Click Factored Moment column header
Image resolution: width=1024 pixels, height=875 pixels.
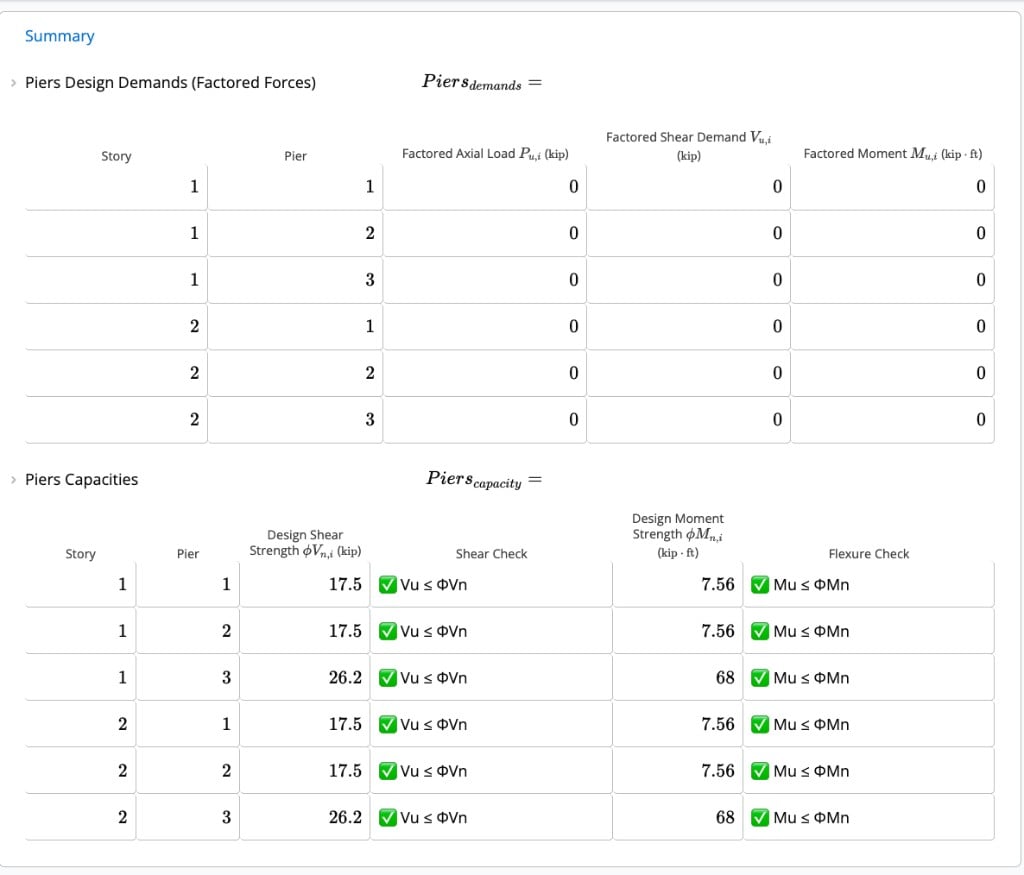click(893, 153)
